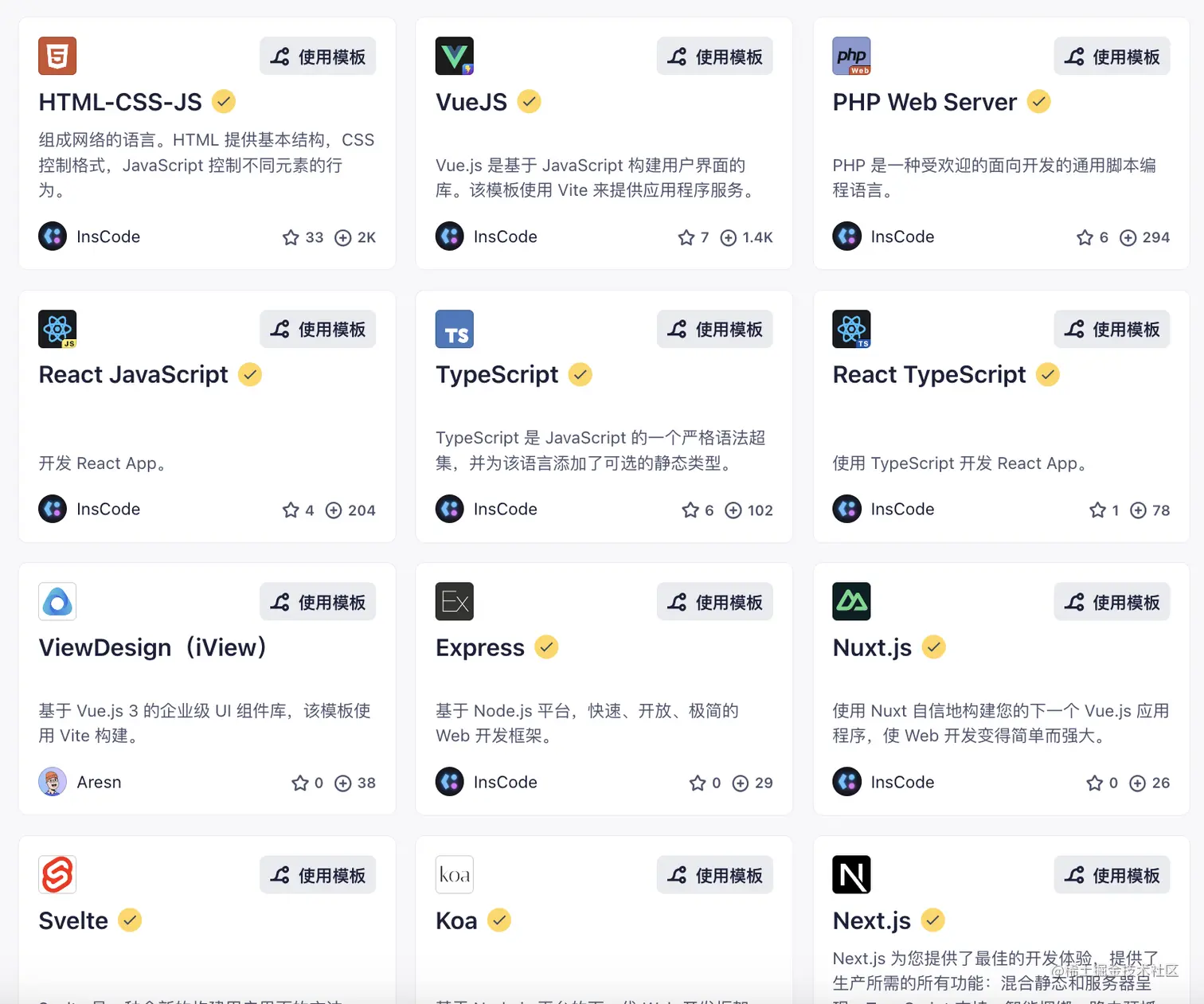Use the Koa template button

[715, 875]
